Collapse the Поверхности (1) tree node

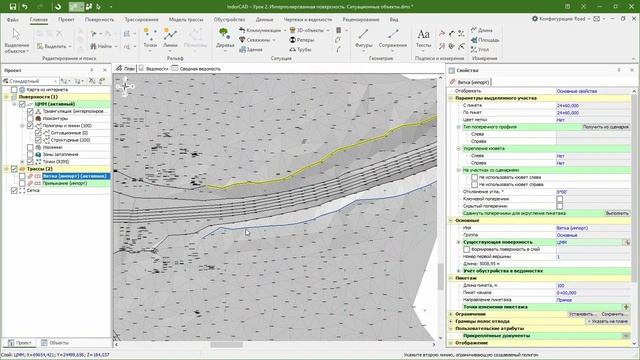coord(6,97)
